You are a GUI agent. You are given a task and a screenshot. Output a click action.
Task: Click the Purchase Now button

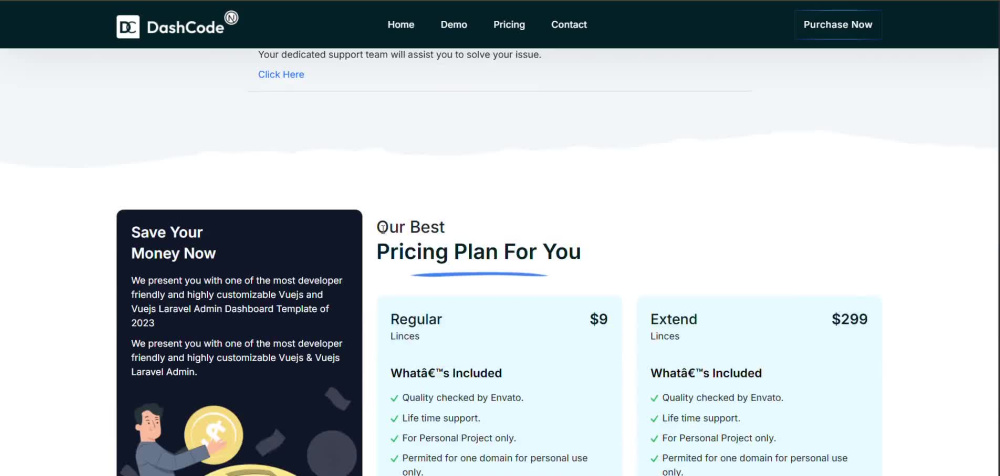837,25
